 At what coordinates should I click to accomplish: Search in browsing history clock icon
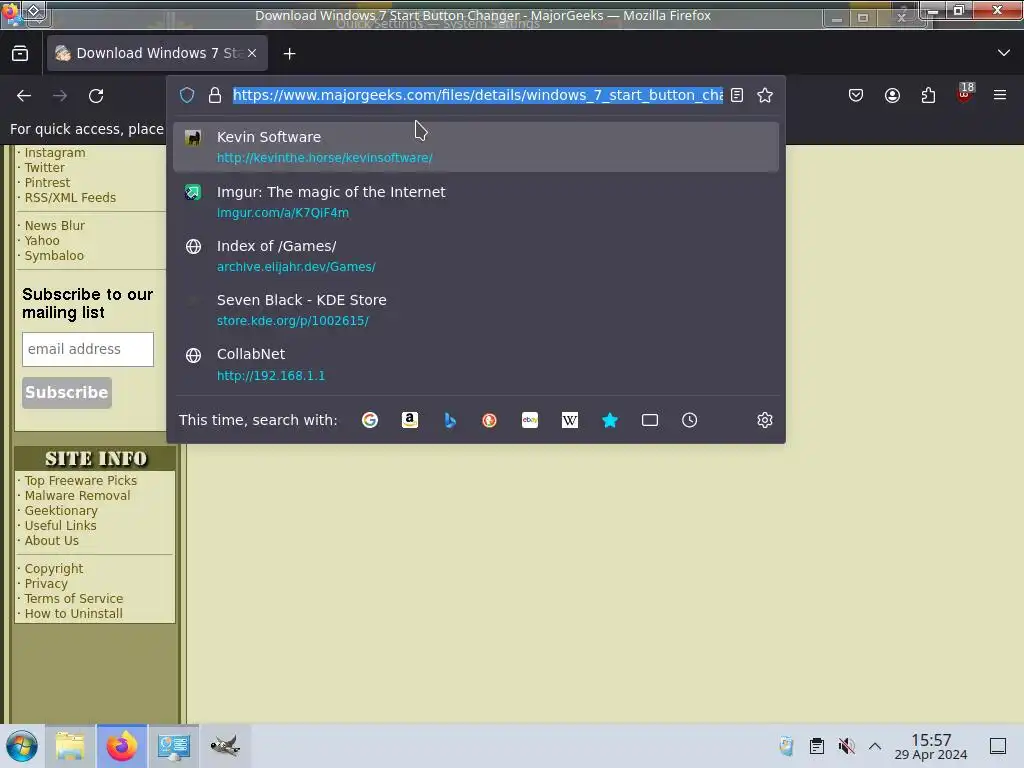690,420
